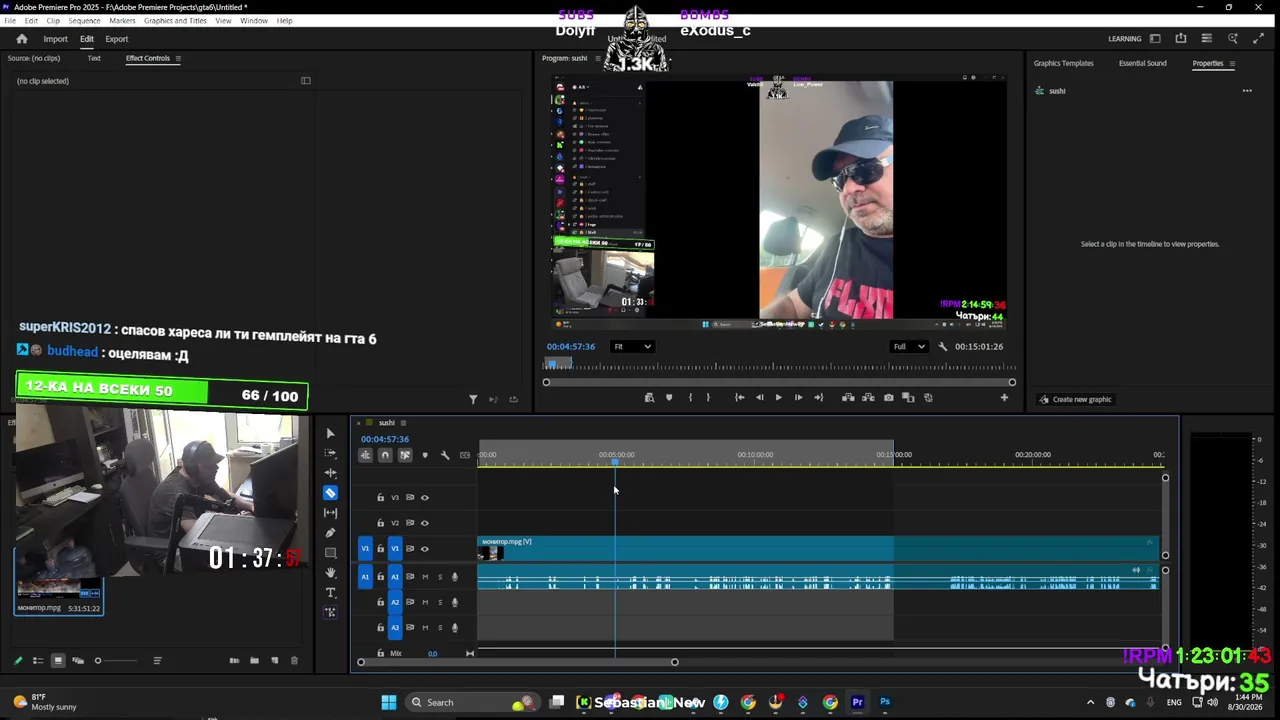
Task: Select the Rectangle tool
Action: click(331, 553)
